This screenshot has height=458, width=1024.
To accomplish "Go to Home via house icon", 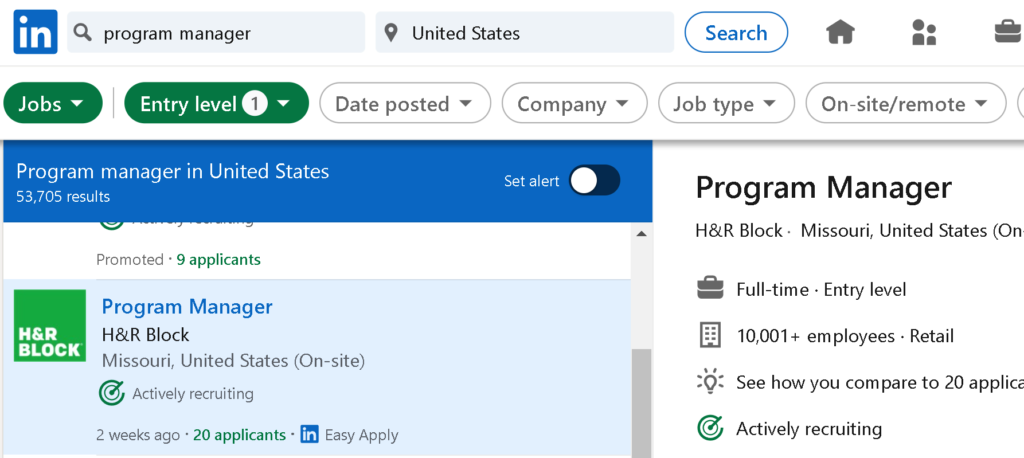I will pos(840,32).
